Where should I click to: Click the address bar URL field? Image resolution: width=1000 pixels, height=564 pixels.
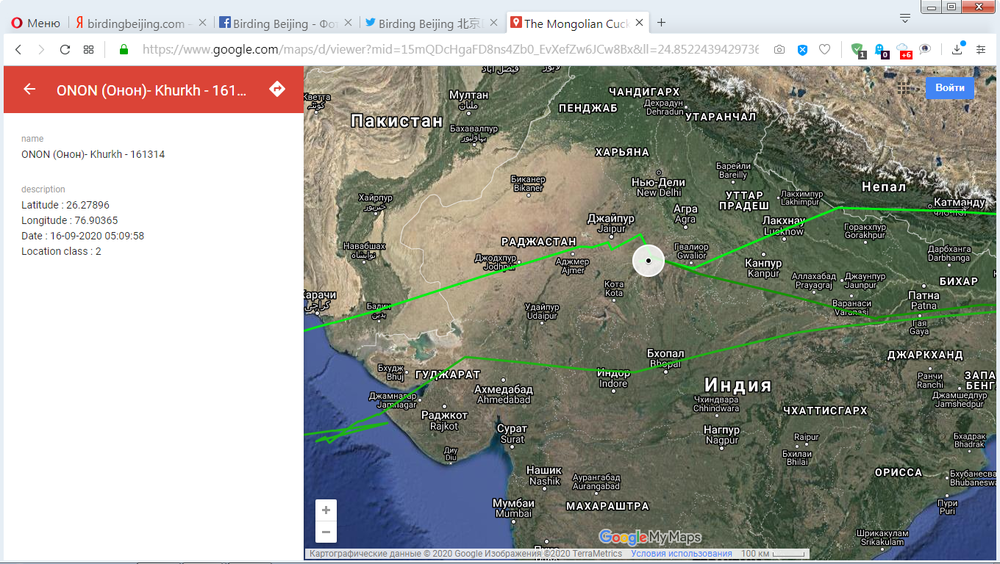pos(450,49)
